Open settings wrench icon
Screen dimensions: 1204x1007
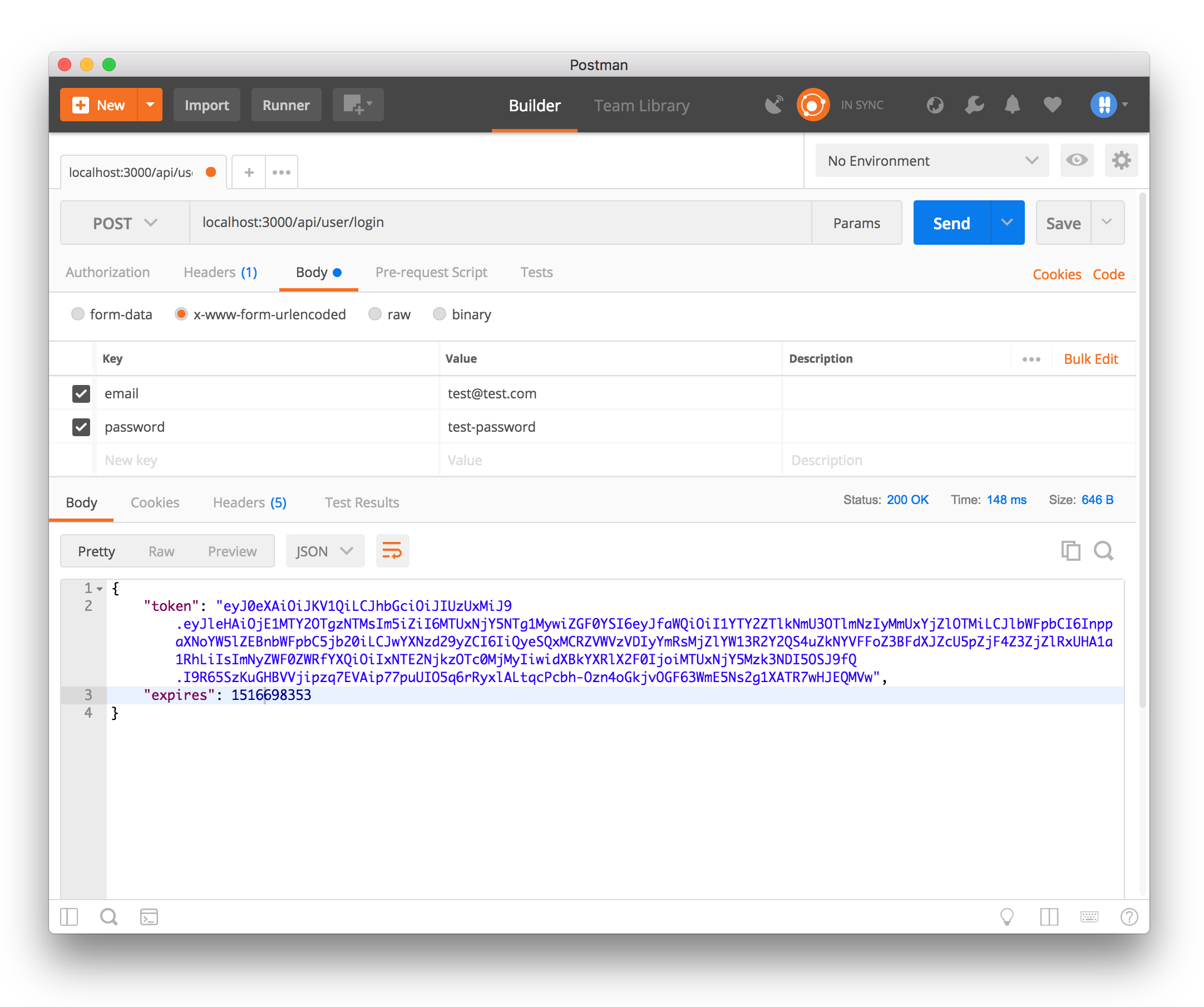coord(974,105)
